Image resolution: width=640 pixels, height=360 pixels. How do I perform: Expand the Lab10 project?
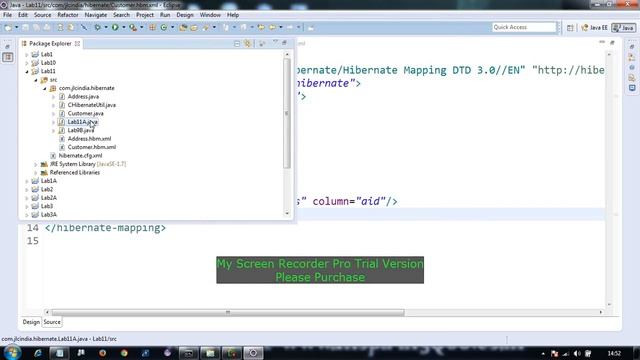tap(27, 63)
